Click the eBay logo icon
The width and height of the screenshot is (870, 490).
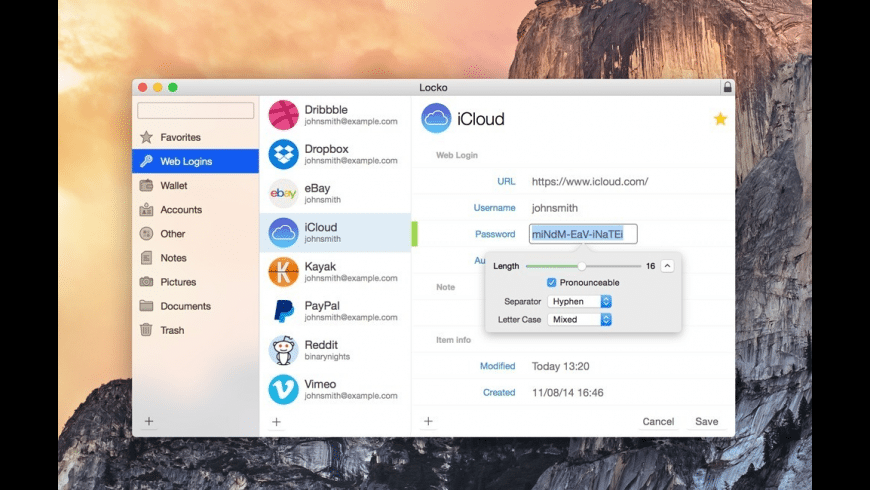pos(284,193)
